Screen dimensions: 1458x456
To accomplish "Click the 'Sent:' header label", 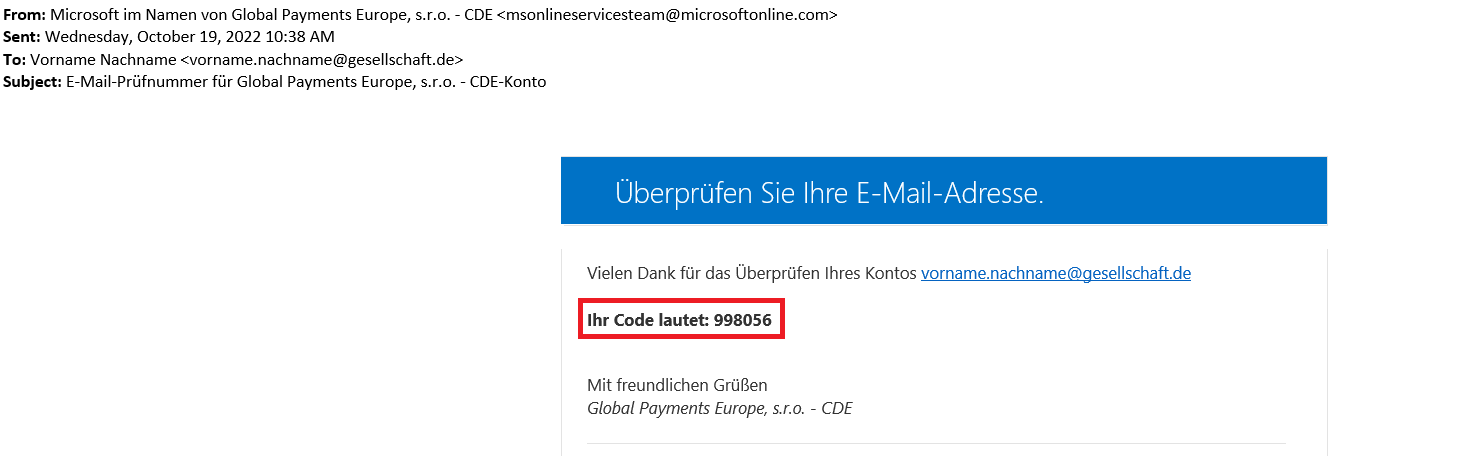I will 22,37.
